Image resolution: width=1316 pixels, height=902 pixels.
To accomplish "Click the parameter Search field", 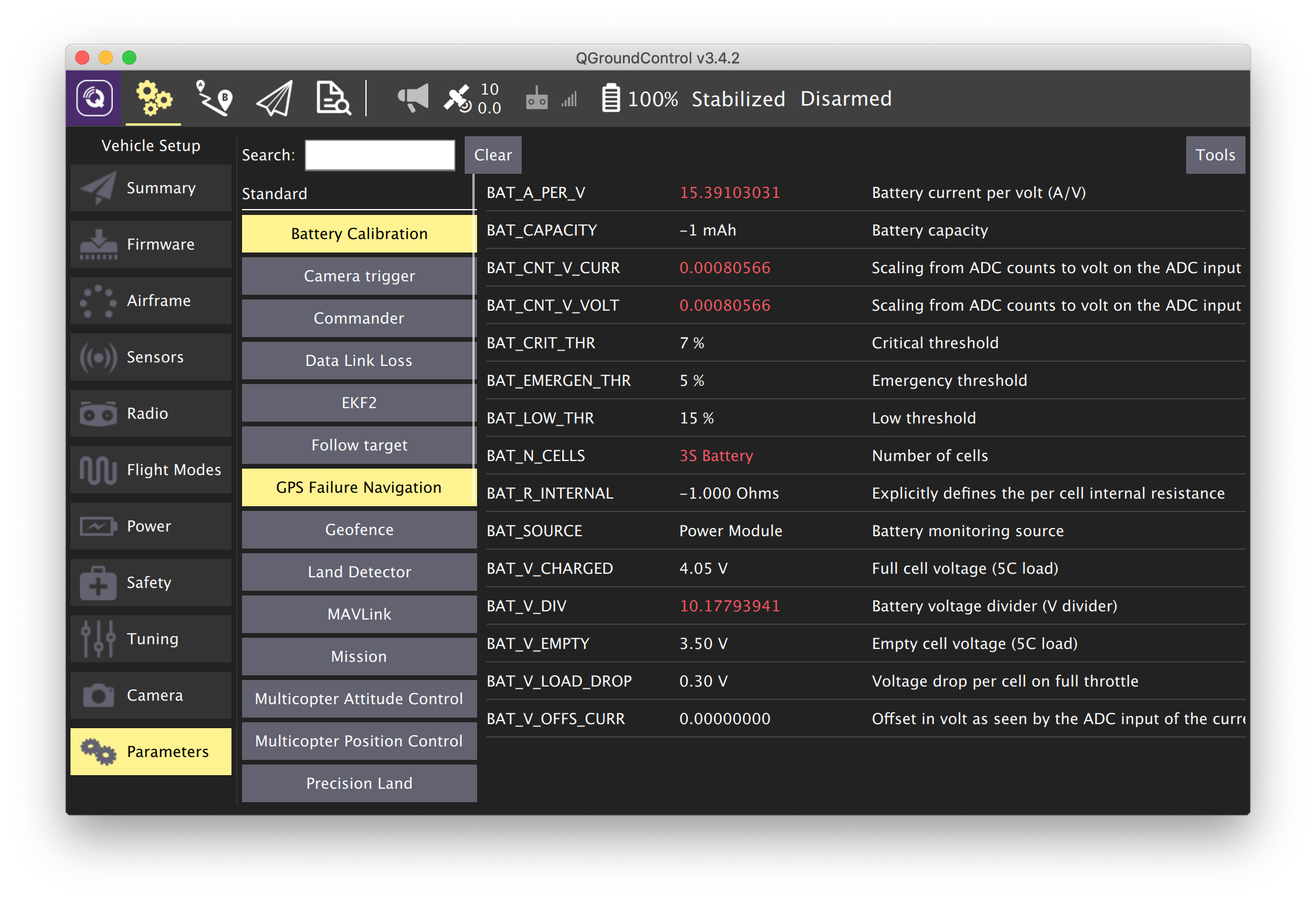I will click(380, 155).
